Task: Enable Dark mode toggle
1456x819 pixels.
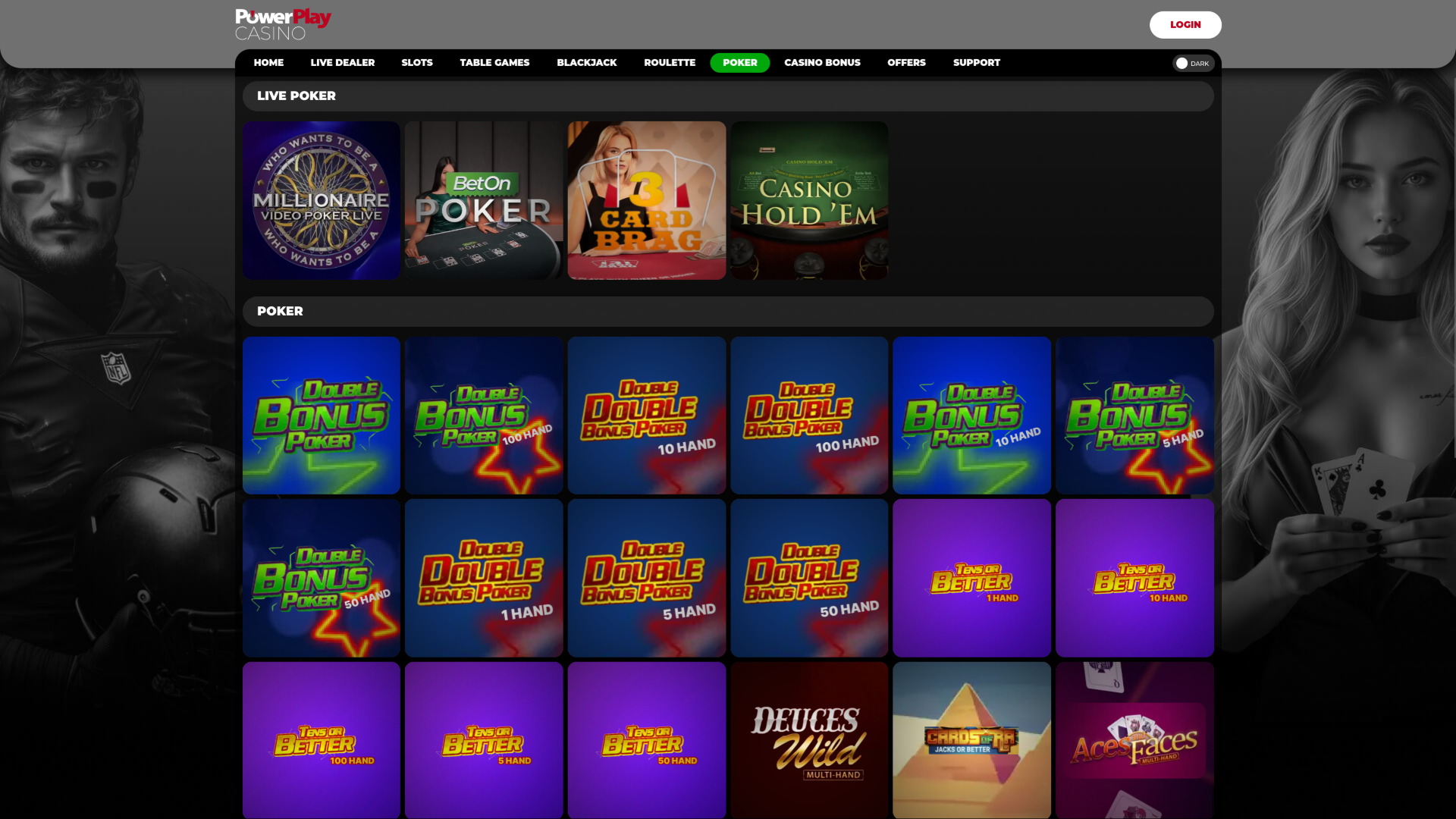Action: click(x=1193, y=63)
